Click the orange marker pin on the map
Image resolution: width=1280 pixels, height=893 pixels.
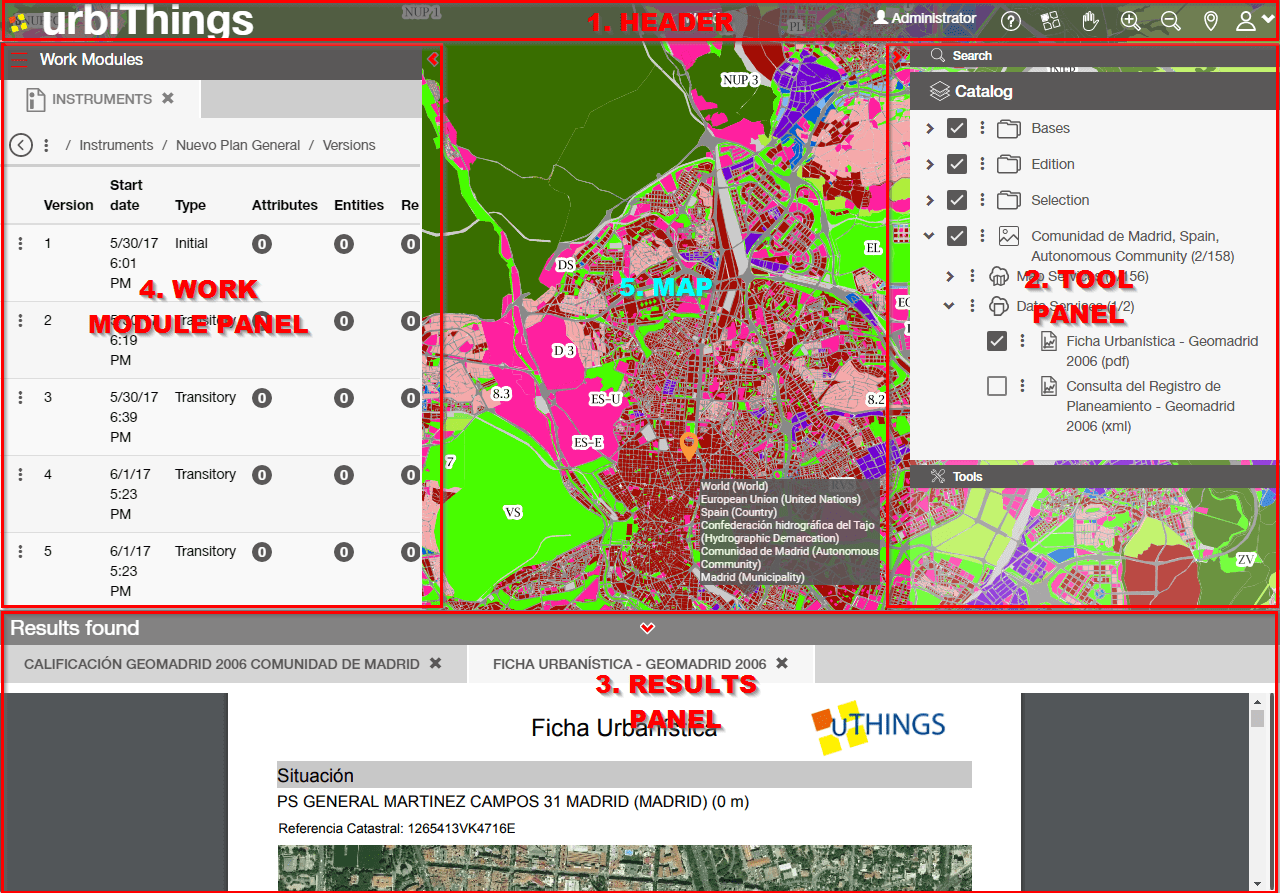688,446
